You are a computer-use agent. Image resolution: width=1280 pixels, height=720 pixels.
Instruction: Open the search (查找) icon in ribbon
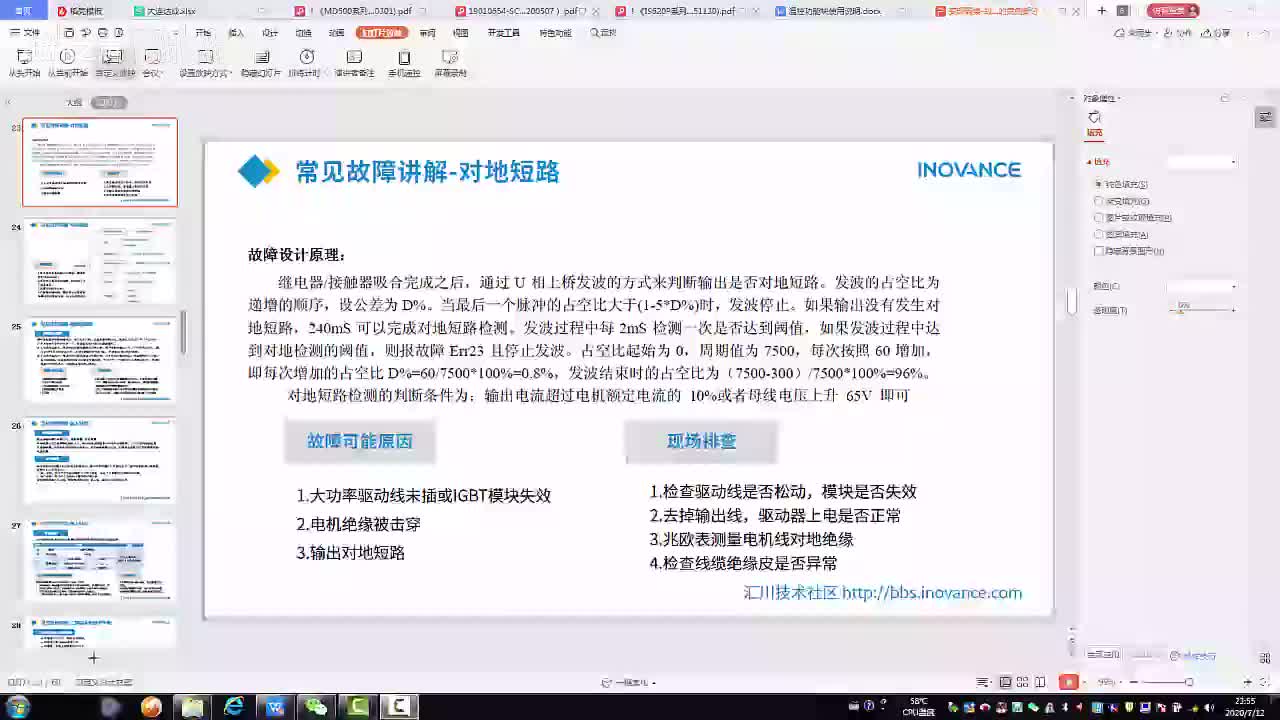(603, 33)
